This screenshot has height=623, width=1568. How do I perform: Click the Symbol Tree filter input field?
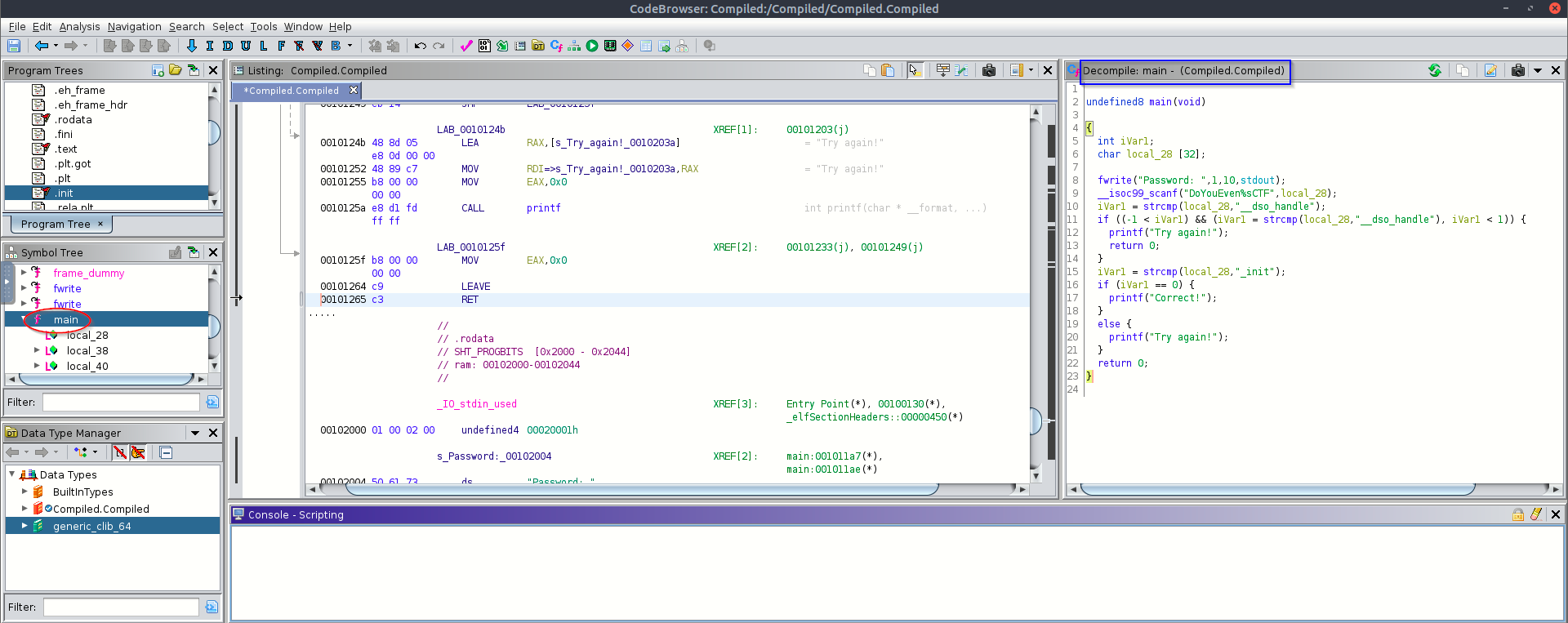[x=121, y=402]
